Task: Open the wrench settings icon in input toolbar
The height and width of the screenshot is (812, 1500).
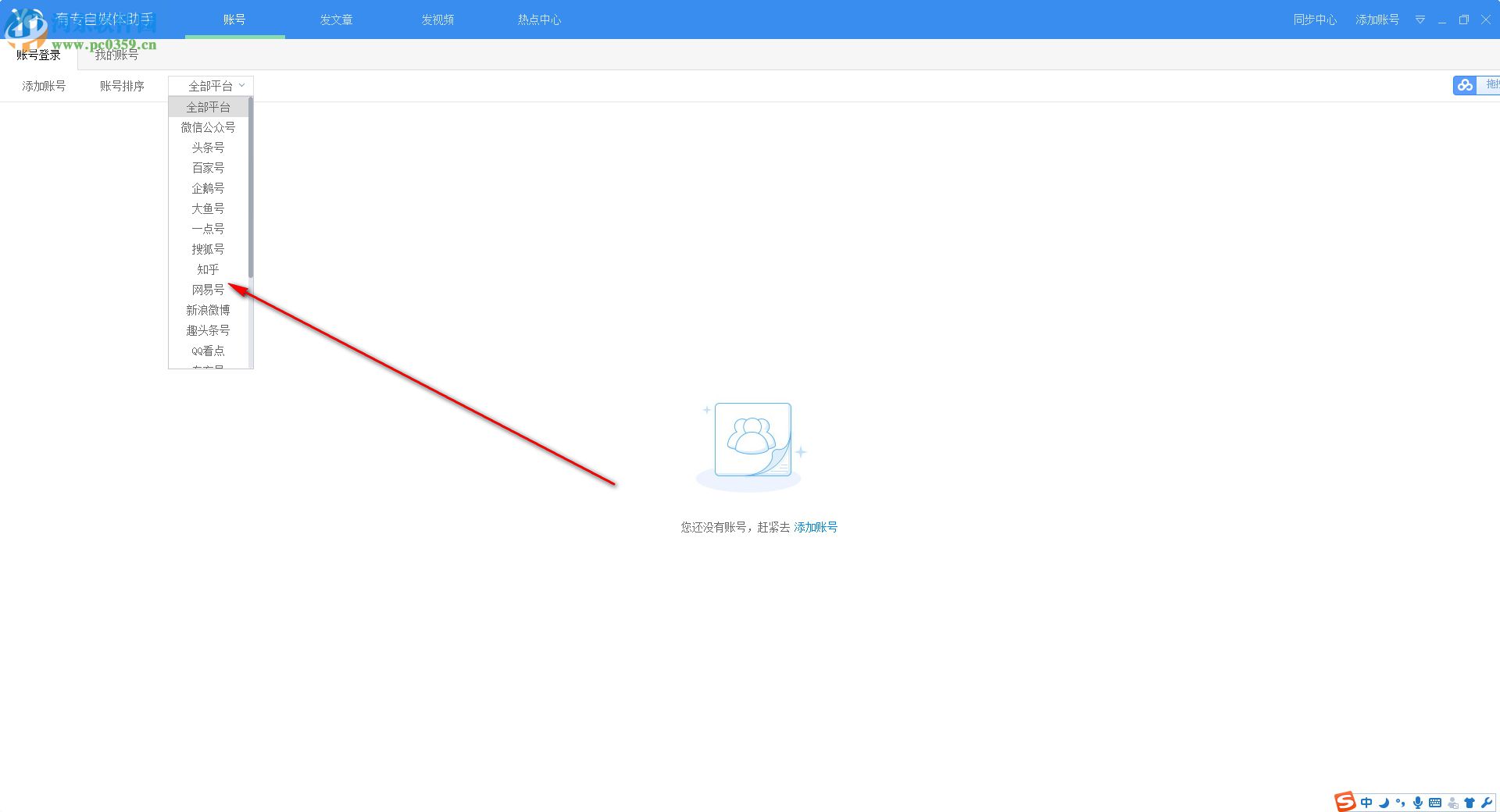Action: [1486, 803]
